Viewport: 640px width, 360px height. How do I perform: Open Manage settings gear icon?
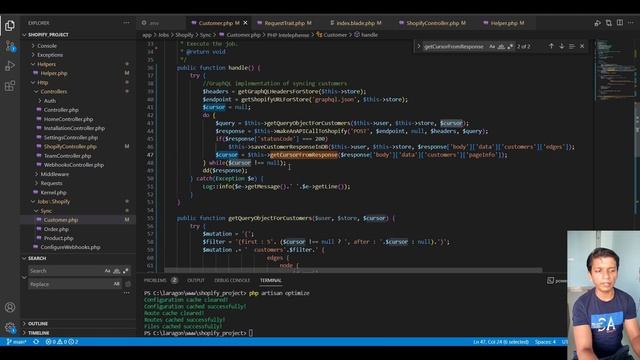[x=10, y=327]
